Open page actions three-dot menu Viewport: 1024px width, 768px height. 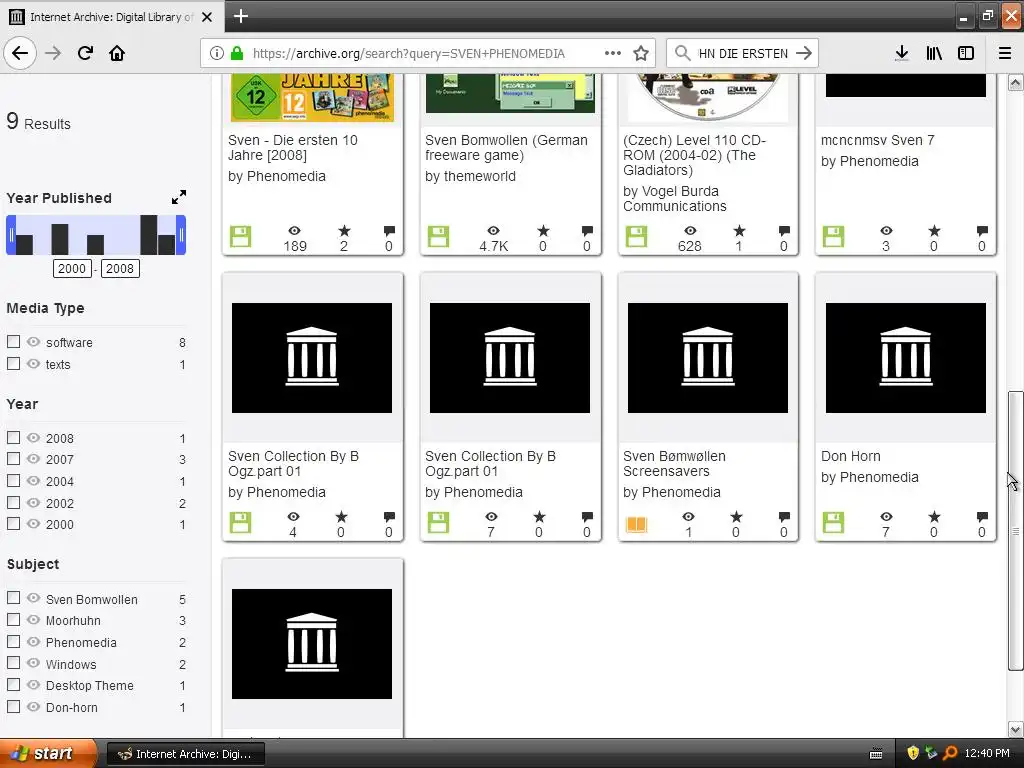612,53
